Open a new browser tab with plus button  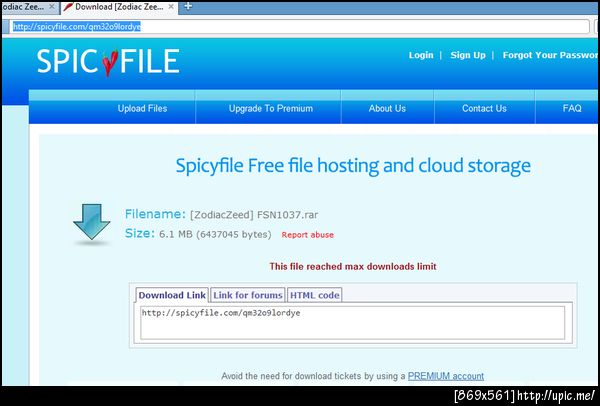(188, 7)
